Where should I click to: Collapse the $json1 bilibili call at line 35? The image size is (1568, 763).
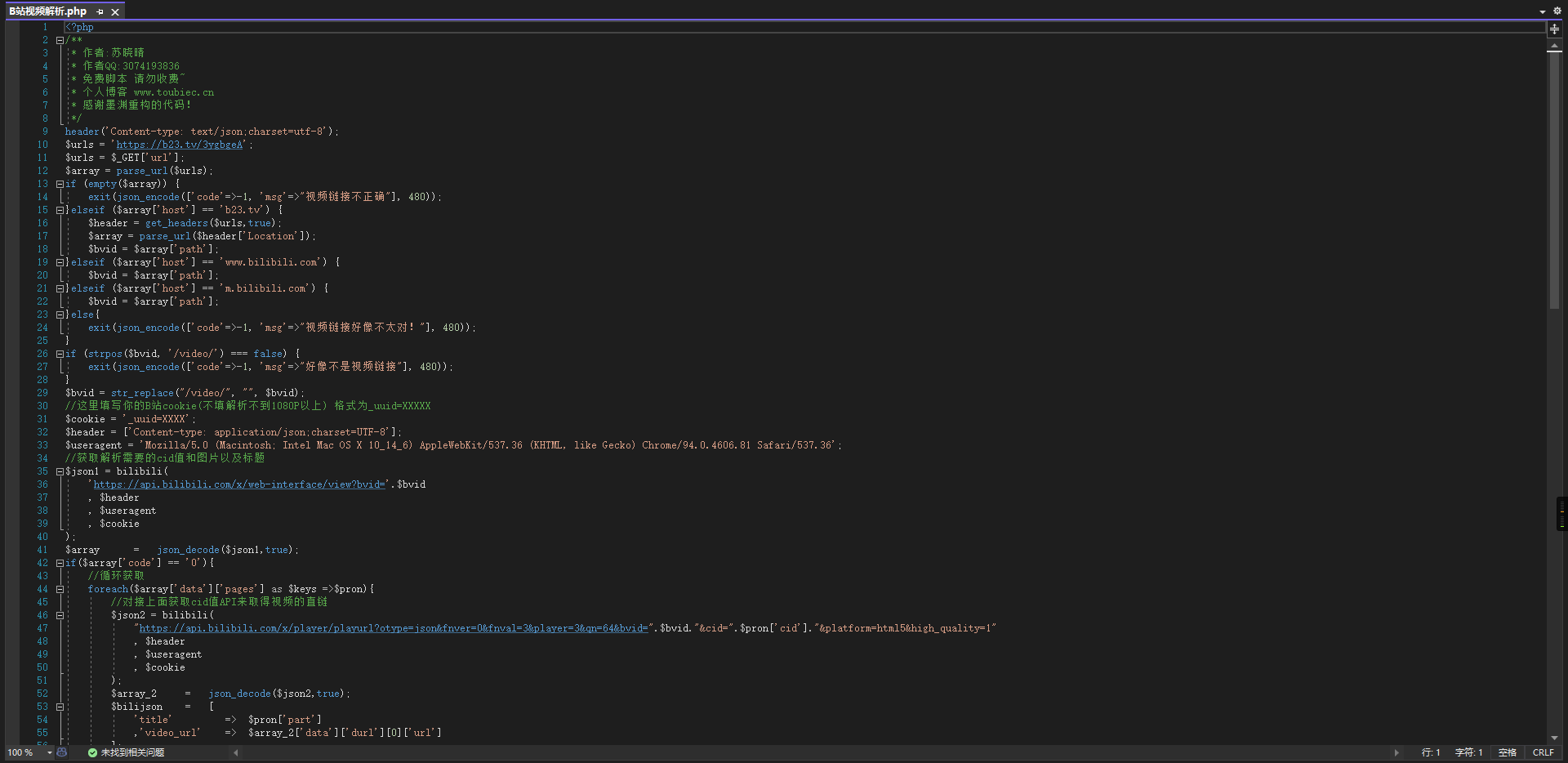point(60,471)
